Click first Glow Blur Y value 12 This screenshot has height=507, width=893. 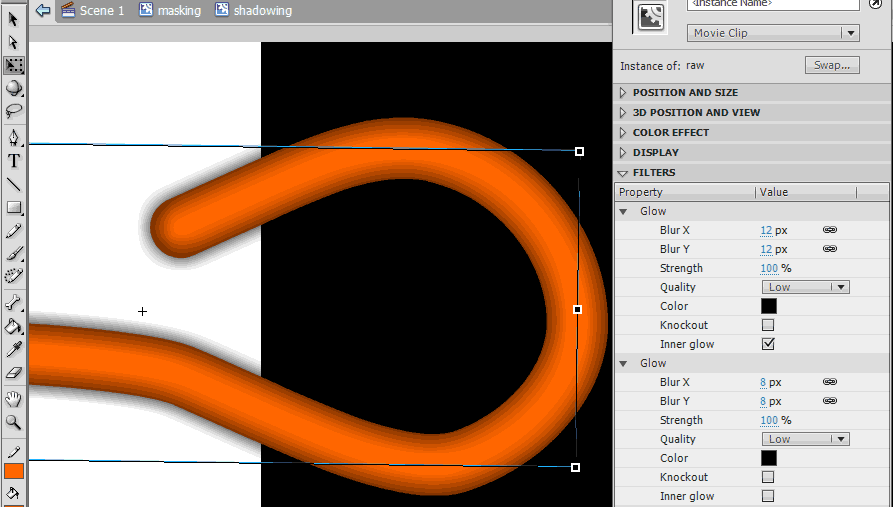[766, 249]
